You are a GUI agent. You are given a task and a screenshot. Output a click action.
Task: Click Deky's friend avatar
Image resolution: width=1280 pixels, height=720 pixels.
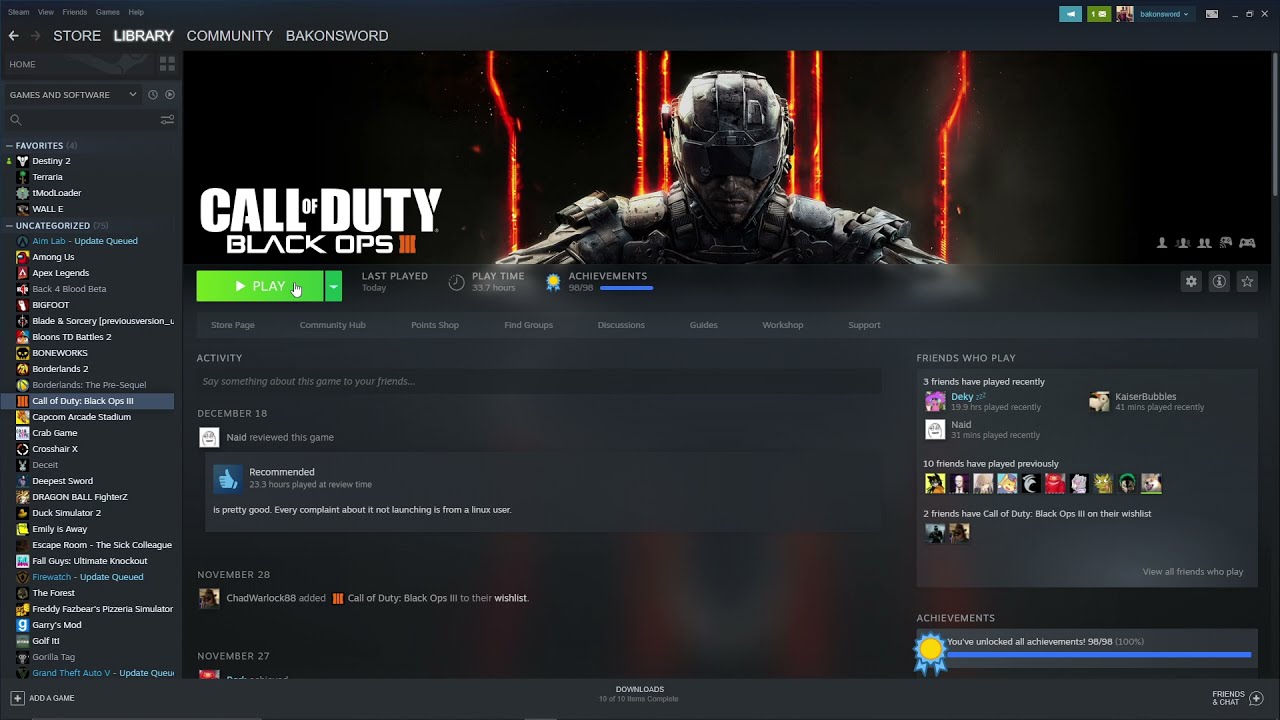935,402
